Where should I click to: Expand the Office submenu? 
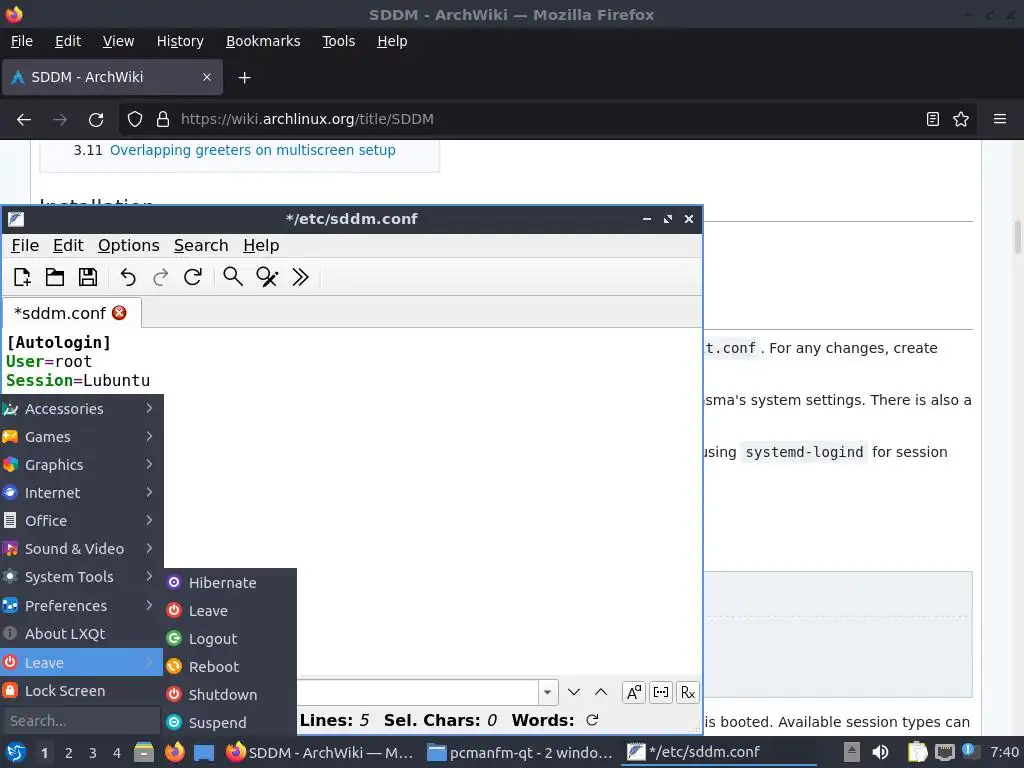click(82, 520)
